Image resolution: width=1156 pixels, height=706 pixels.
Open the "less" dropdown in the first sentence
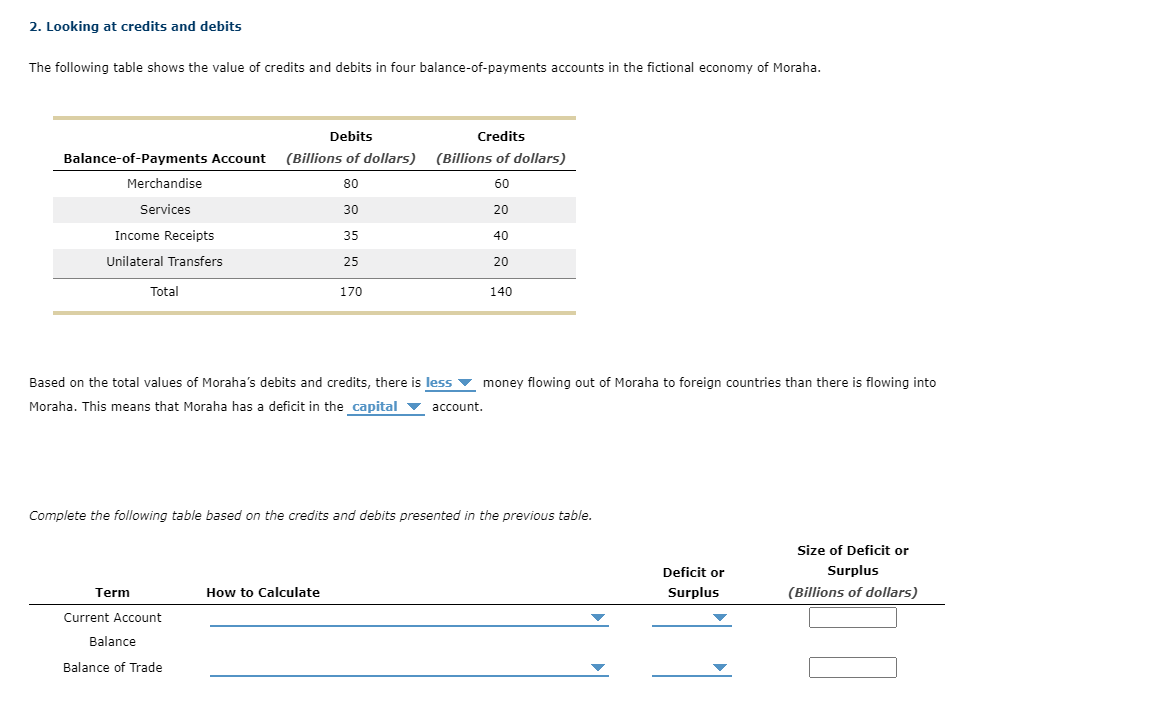click(x=451, y=382)
